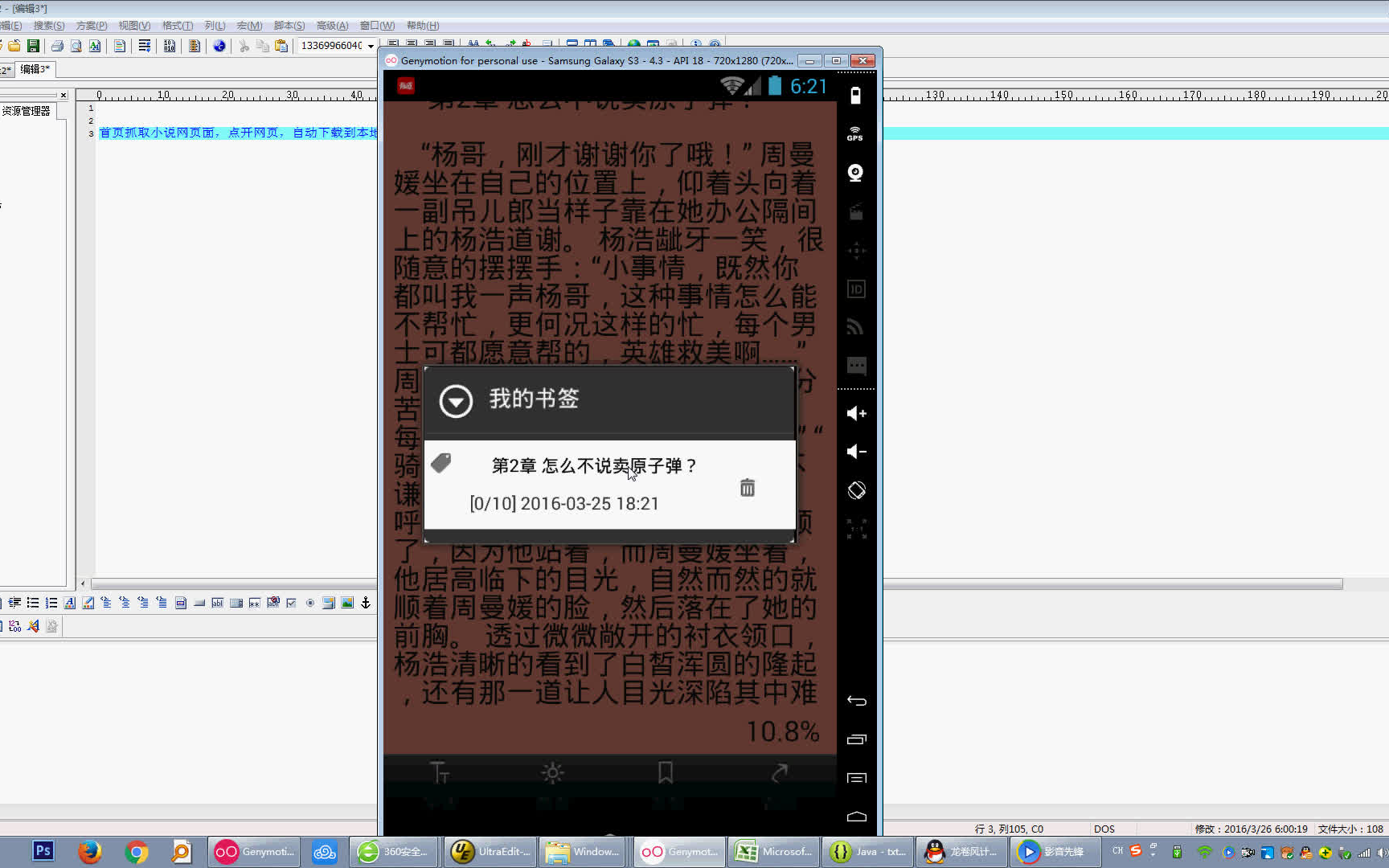Delete the 第2章 bookmark with the trash button
This screenshot has width=1389, height=868.
click(748, 487)
